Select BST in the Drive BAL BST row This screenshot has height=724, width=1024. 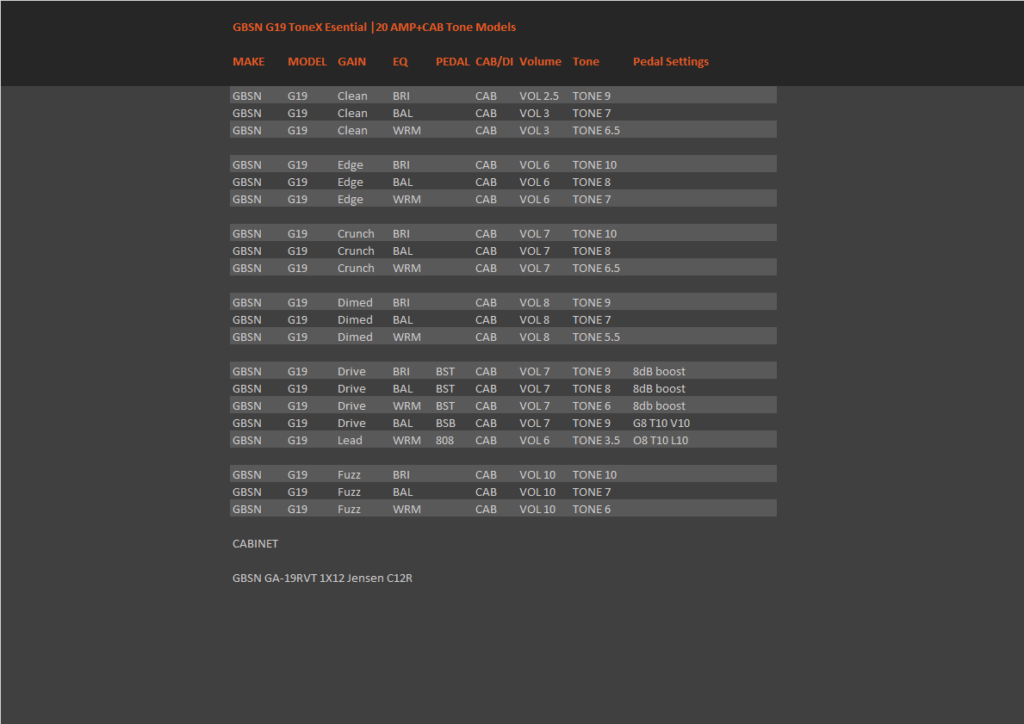(x=445, y=389)
